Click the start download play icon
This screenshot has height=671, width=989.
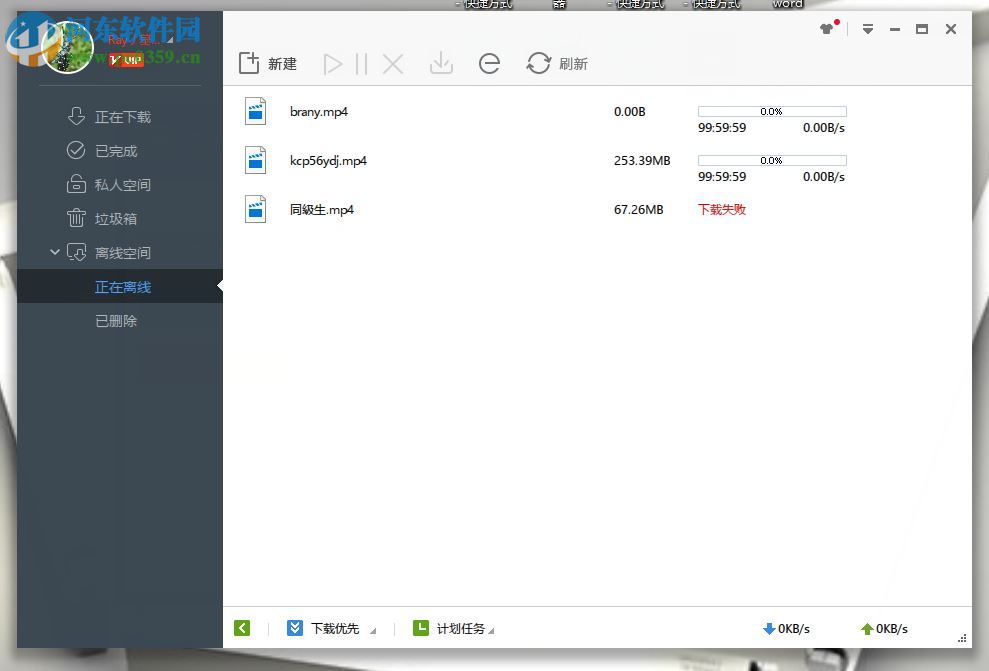coord(333,63)
